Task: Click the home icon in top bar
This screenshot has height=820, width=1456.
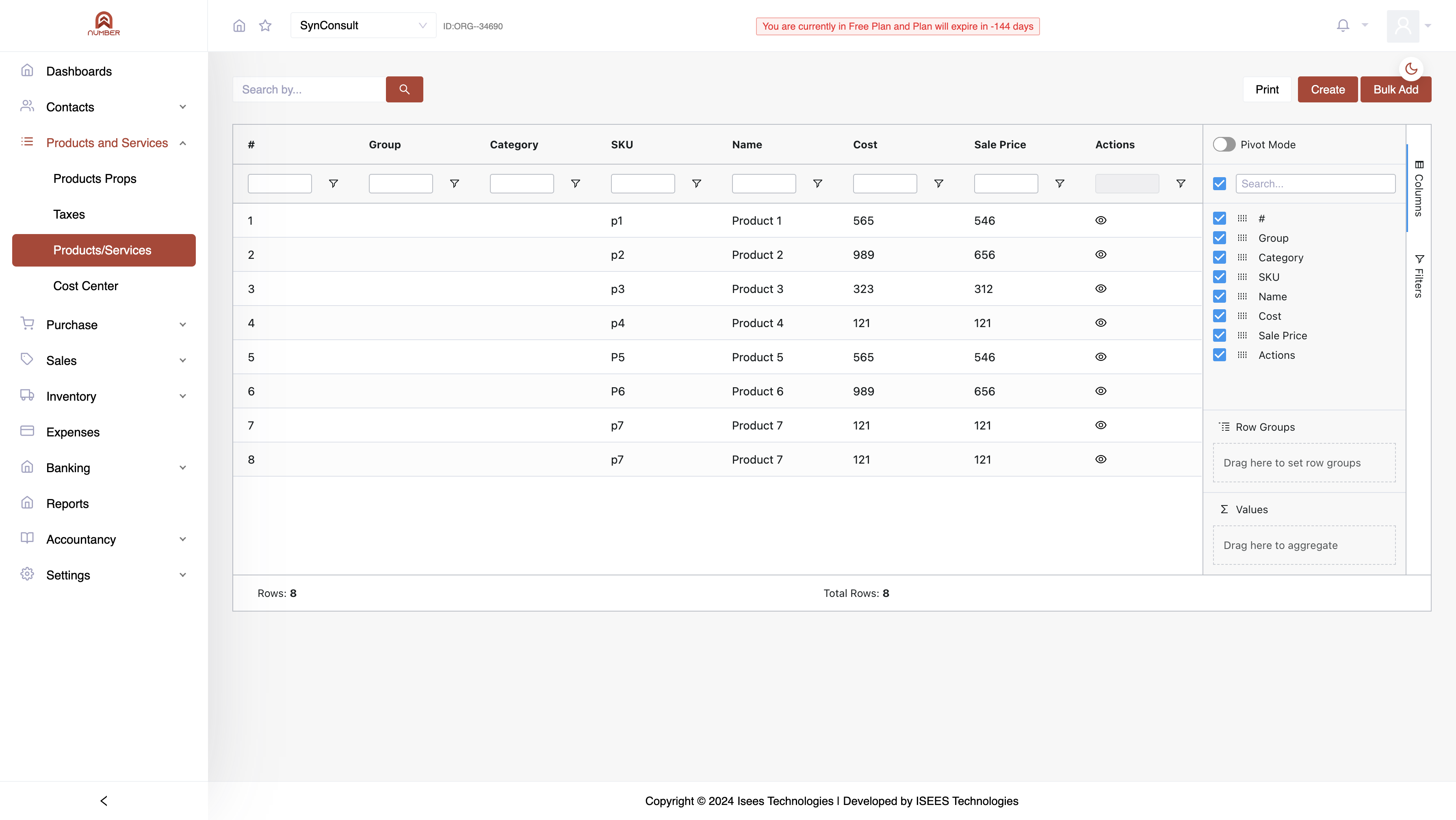Action: point(239,26)
